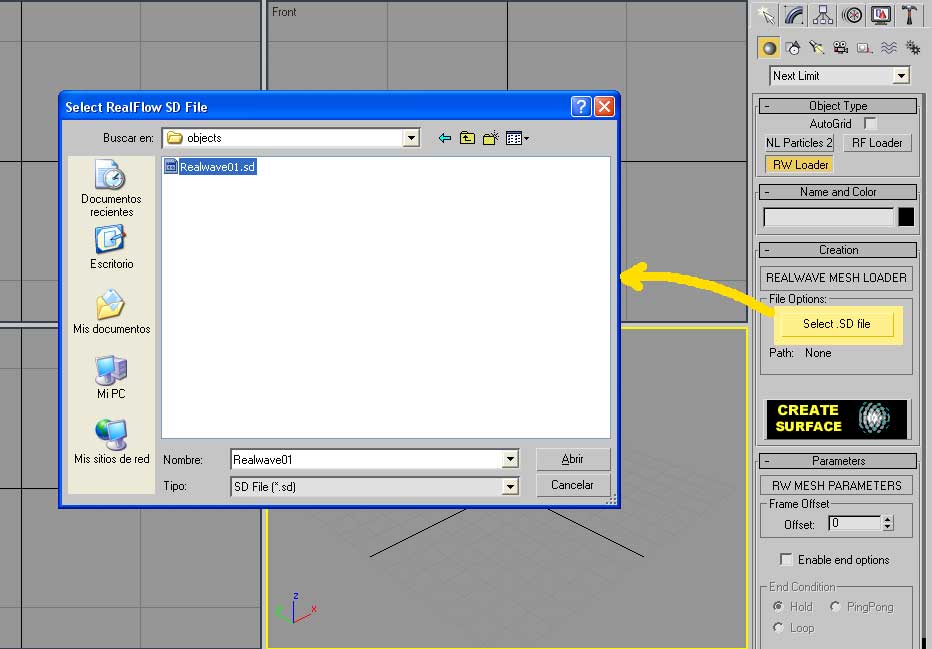Click the RF Loader button
The height and width of the screenshot is (649, 932).
click(x=877, y=143)
